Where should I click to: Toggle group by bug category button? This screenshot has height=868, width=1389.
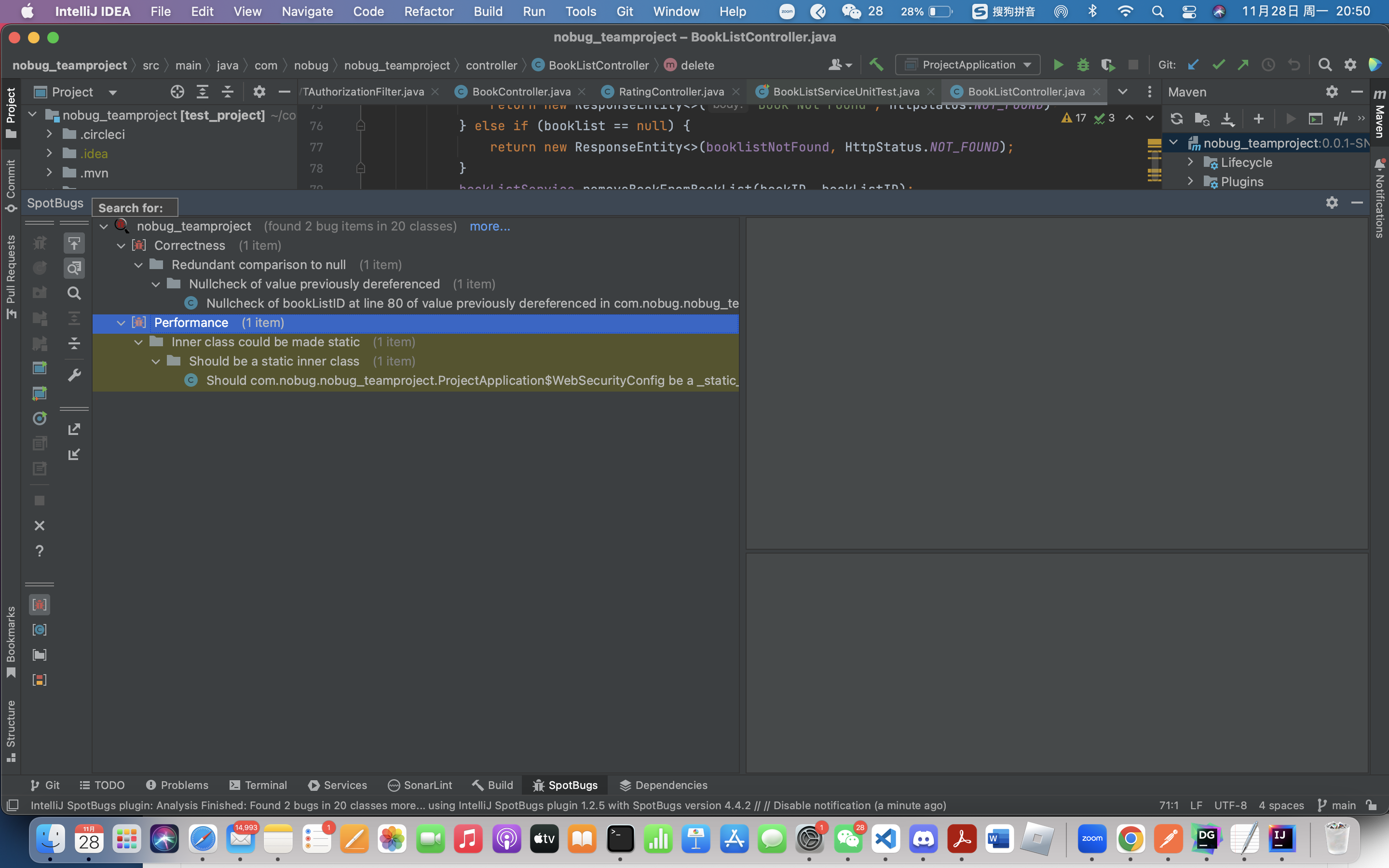(39, 605)
